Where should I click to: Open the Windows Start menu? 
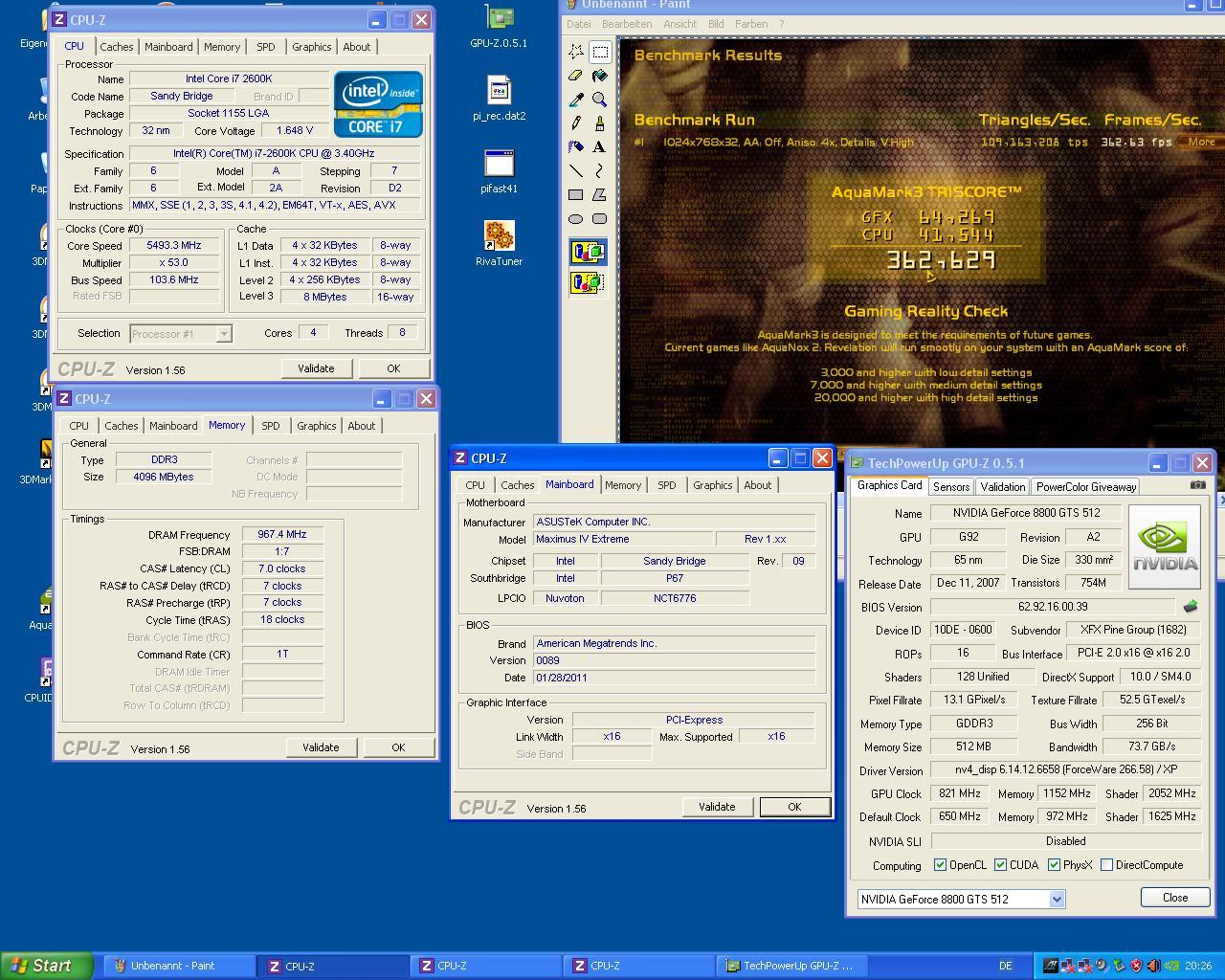pos(47,966)
